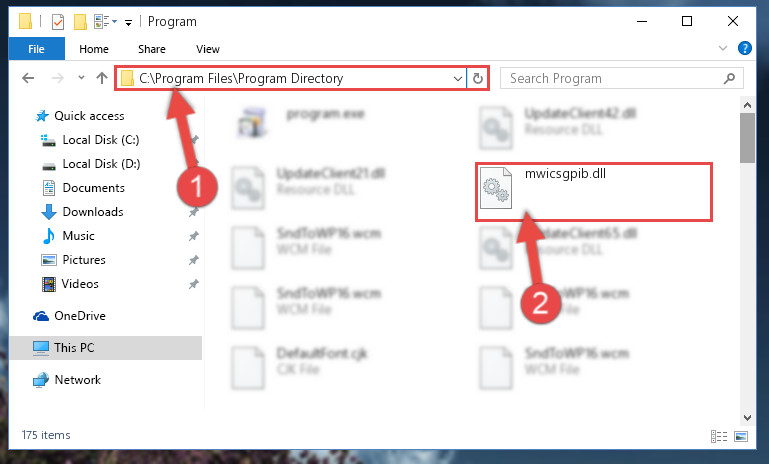
Task: Switch to details list view
Action: tap(718, 436)
